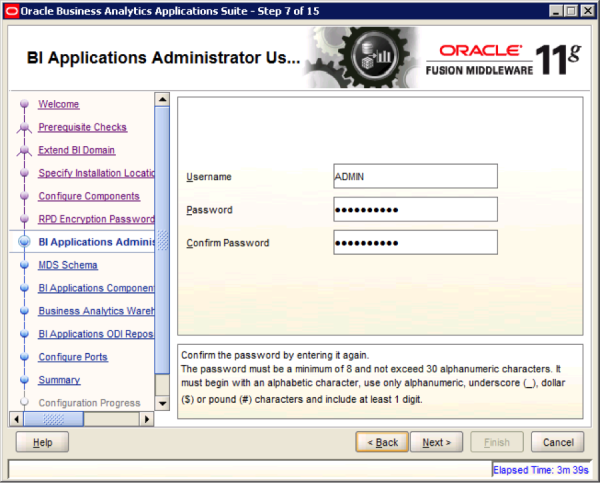Screen dimensions: 600x483
Task: Click the disabled Finish button
Action: click(x=497, y=442)
